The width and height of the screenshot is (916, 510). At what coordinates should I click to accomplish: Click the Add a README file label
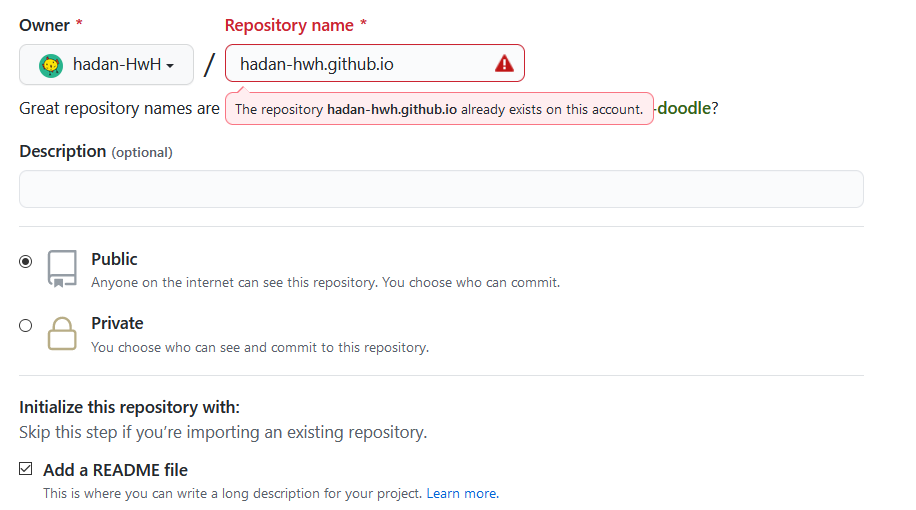pyautogui.click(x=115, y=470)
